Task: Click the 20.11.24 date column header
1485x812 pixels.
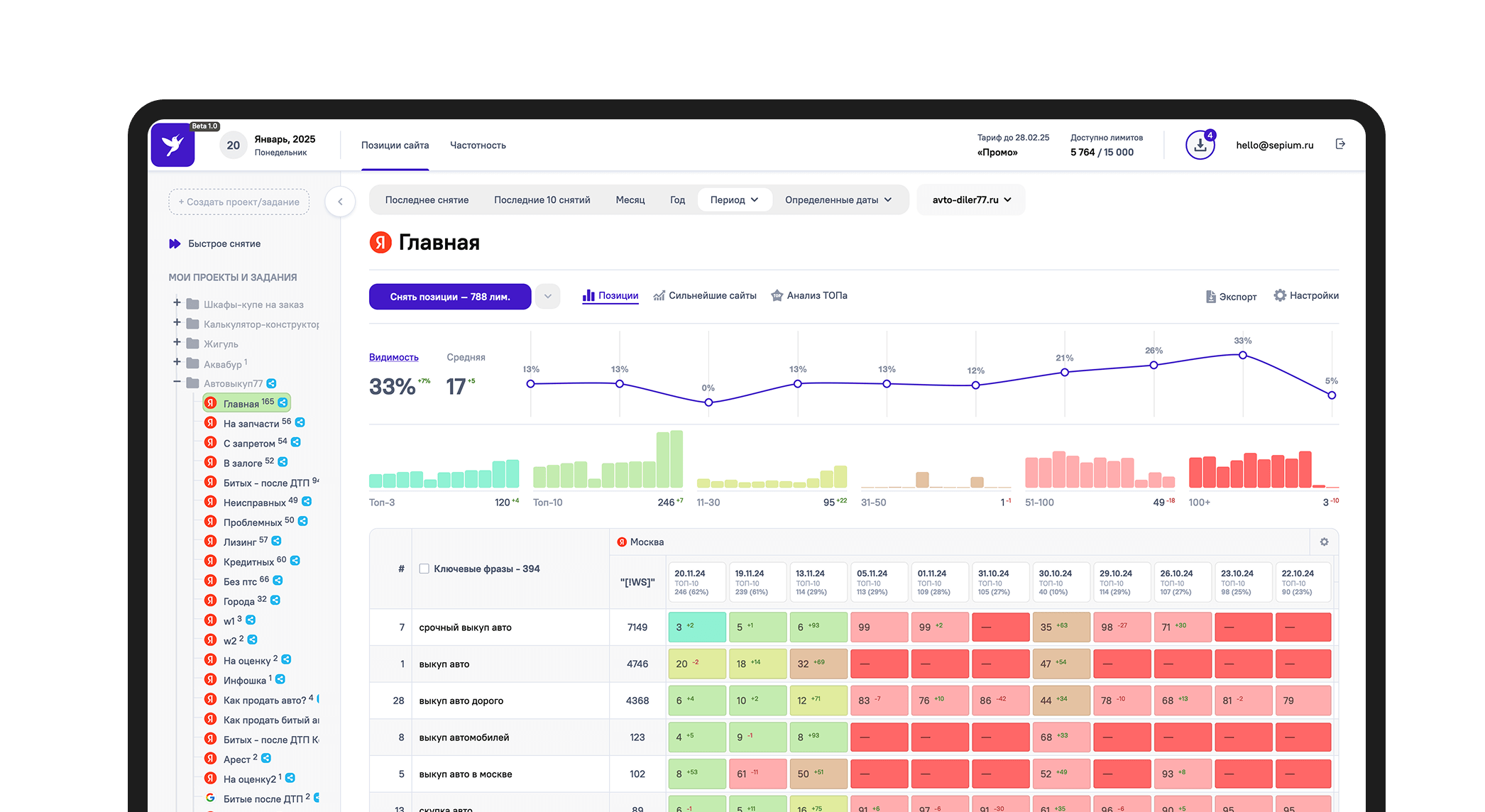Action: tap(696, 582)
